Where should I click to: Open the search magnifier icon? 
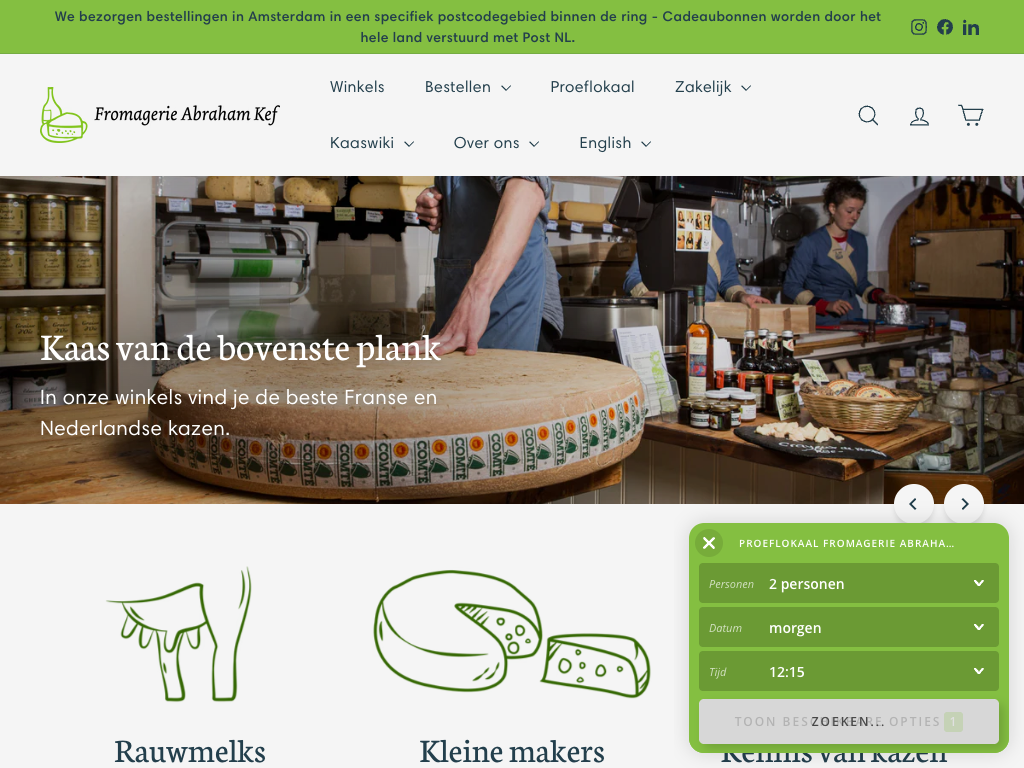tap(868, 116)
